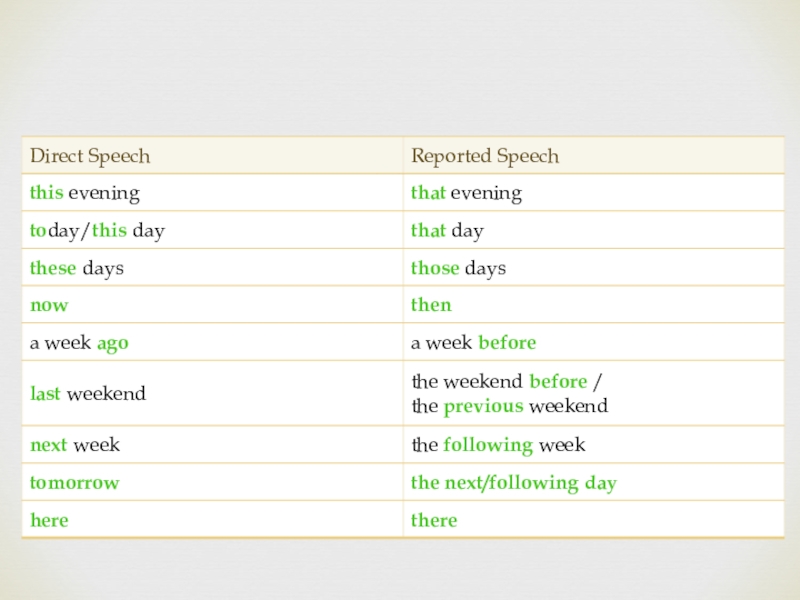Click "the next/following day" cell
The width and height of the screenshot is (800, 600).
(x=514, y=483)
